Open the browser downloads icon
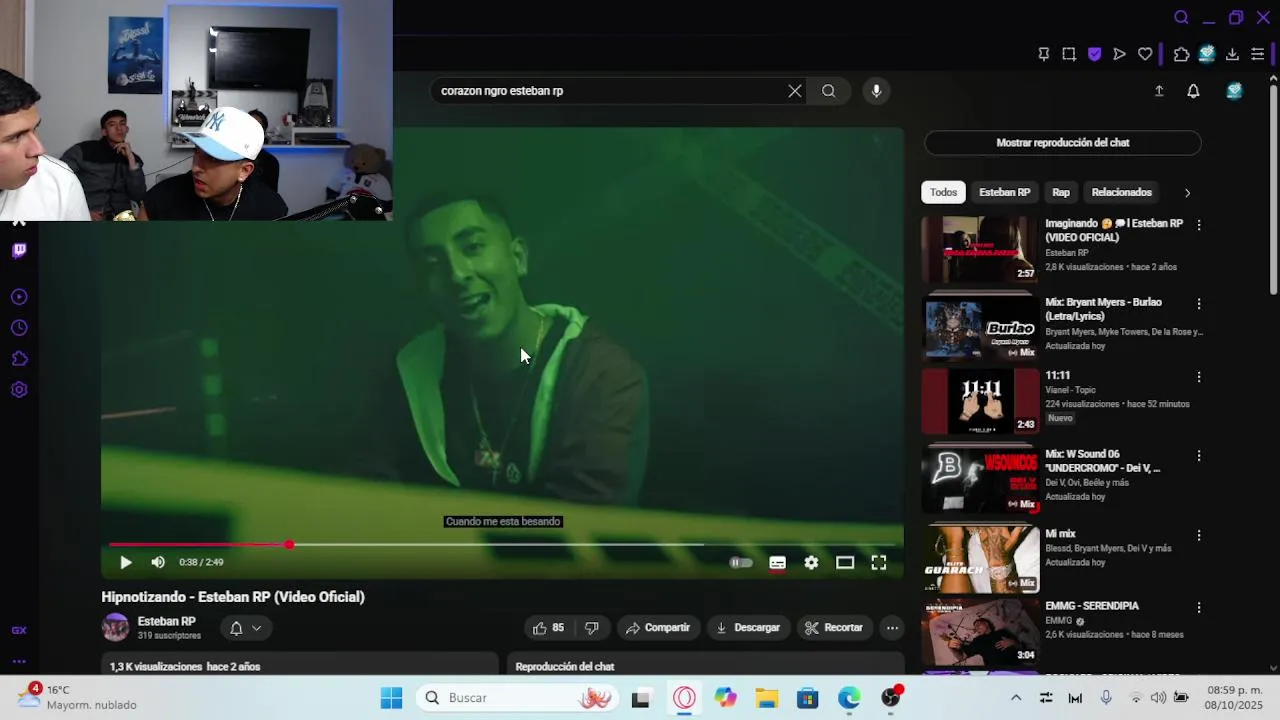1280x720 pixels. tap(1232, 54)
